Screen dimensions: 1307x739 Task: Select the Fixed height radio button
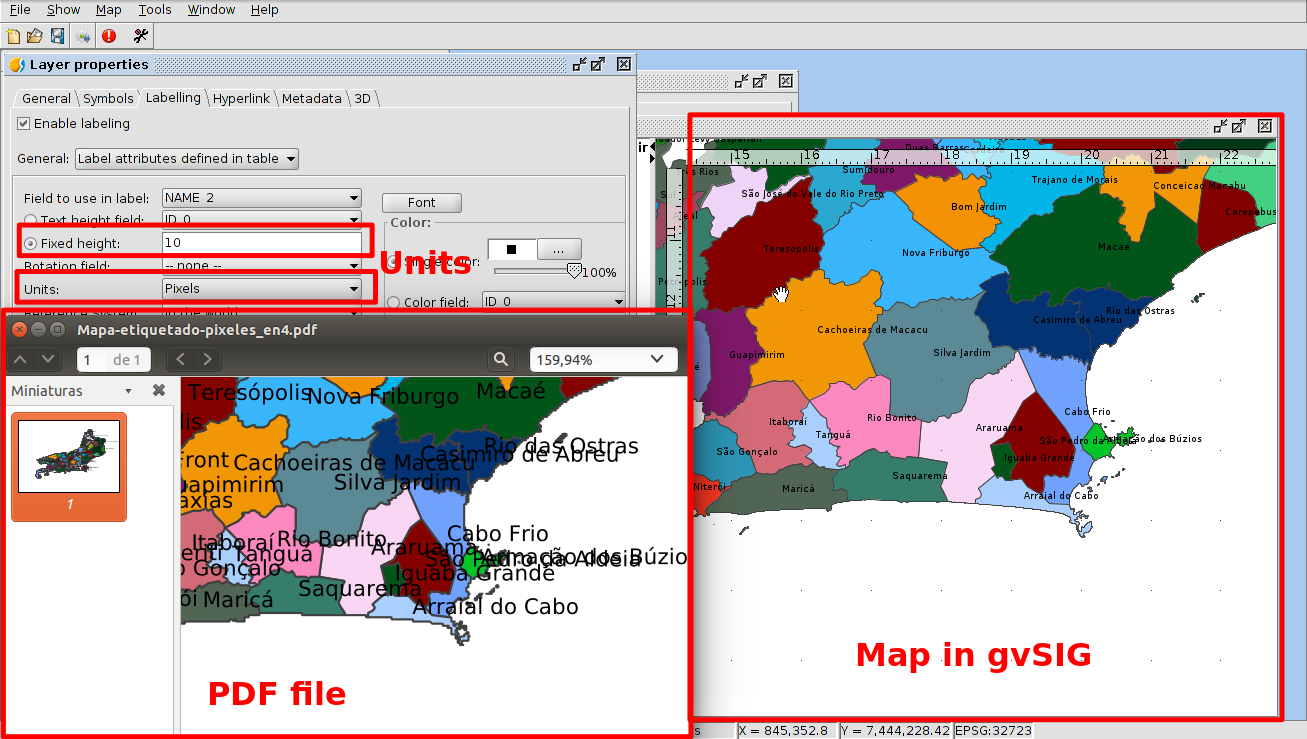click(31, 243)
